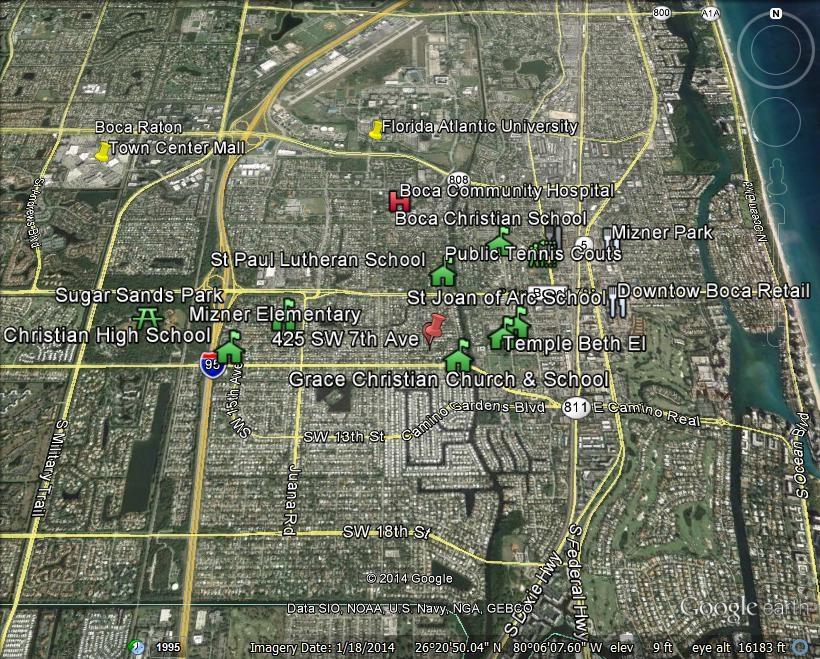Click the Boca Community Hospital label
The image size is (820, 659).
click(x=507, y=190)
